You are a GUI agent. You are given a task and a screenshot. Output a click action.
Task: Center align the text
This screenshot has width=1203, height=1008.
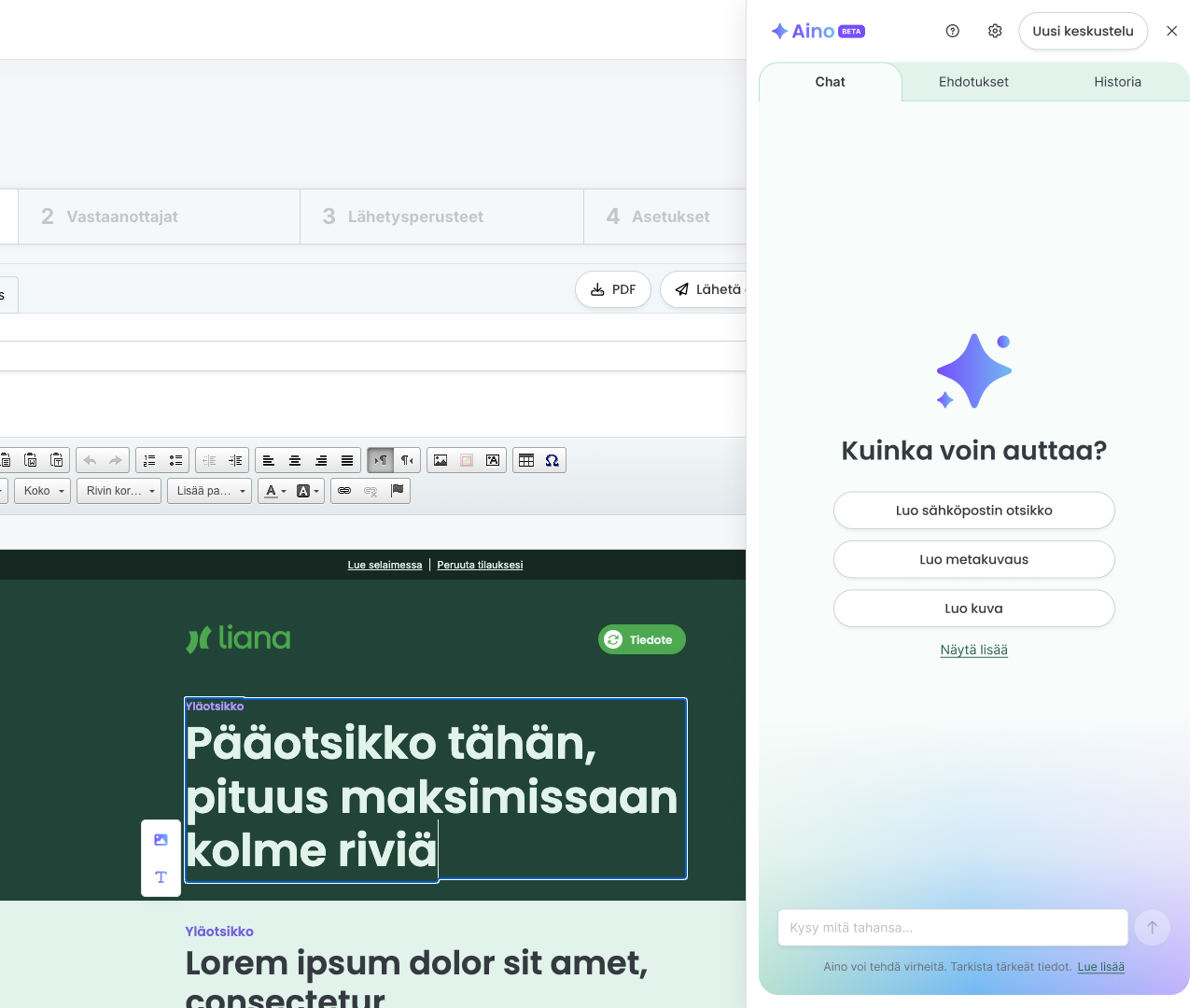(x=295, y=460)
